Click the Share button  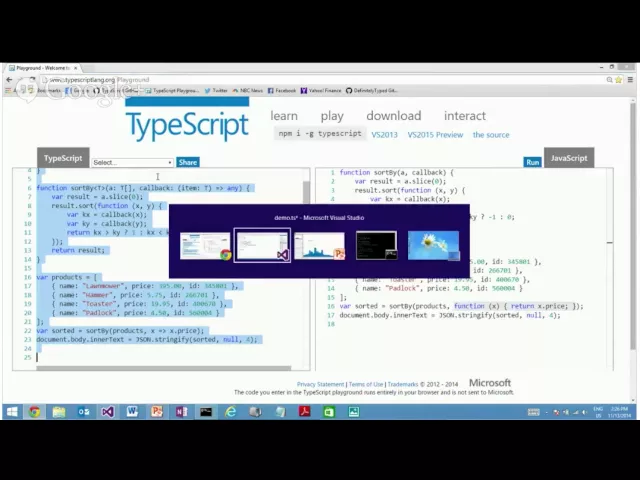pos(188,162)
